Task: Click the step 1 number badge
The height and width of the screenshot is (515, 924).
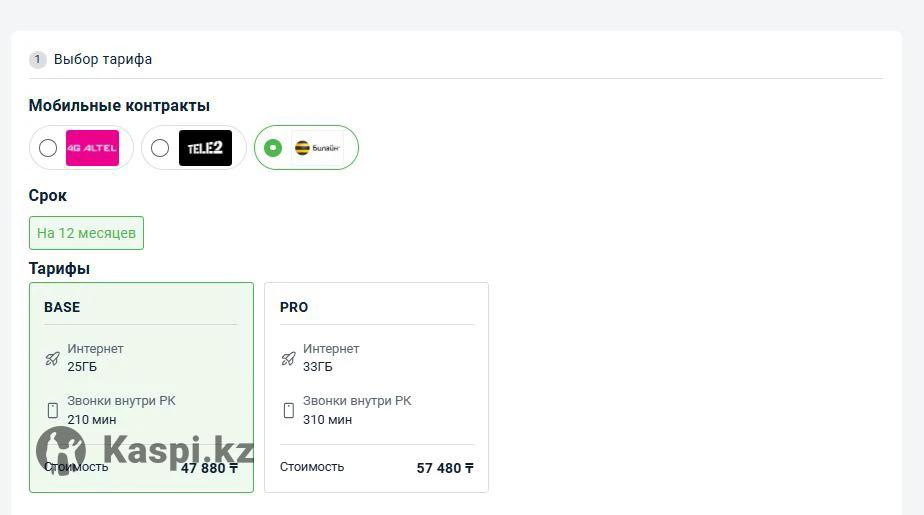Action: click(38, 60)
